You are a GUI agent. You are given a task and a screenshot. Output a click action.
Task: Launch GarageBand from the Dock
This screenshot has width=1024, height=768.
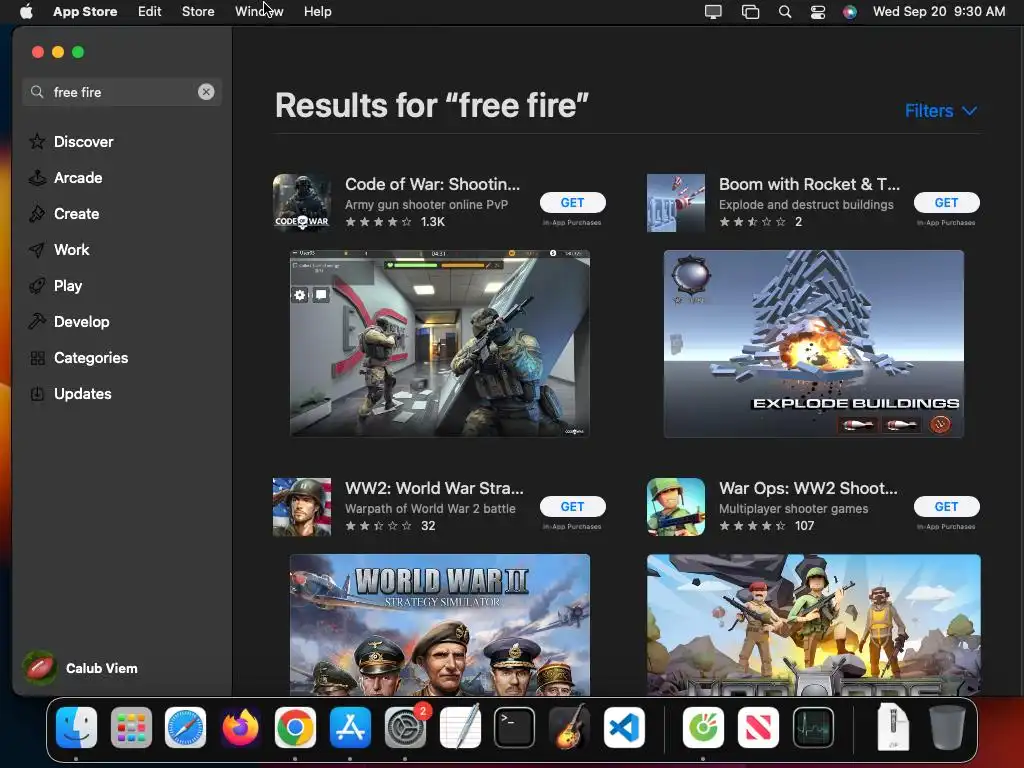[569, 728]
